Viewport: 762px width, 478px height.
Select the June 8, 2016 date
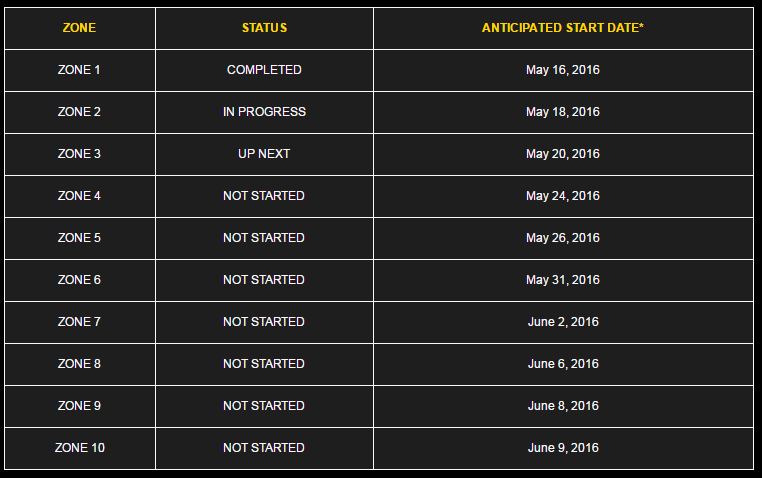[563, 406]
